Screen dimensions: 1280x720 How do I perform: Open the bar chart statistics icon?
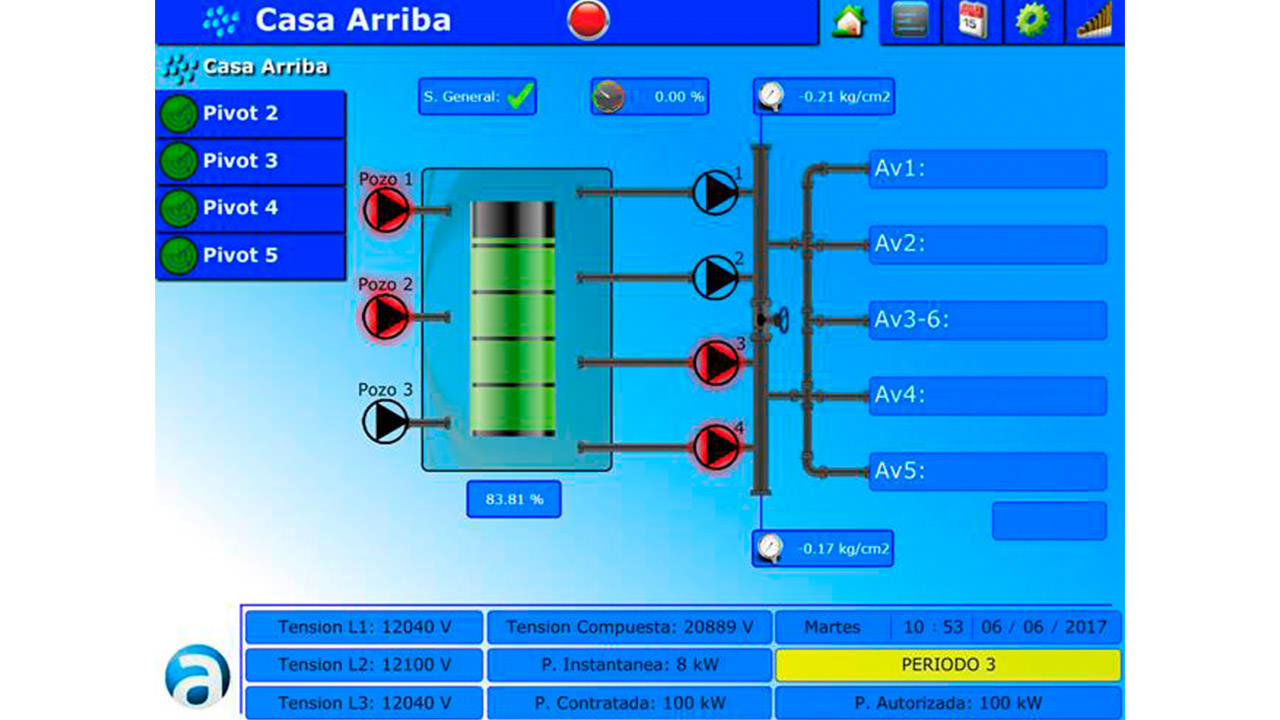point(1095,22)
